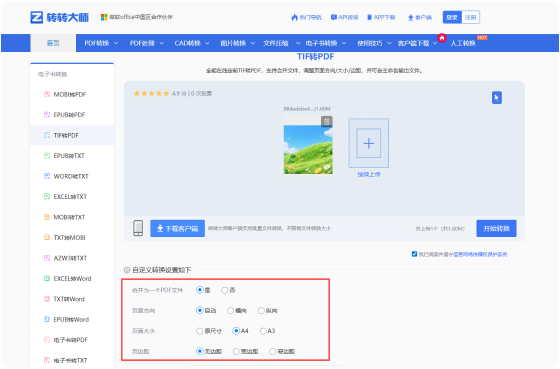Go to the 首页 tab
This screenshot has height=369, width=560.
[53, 43]
